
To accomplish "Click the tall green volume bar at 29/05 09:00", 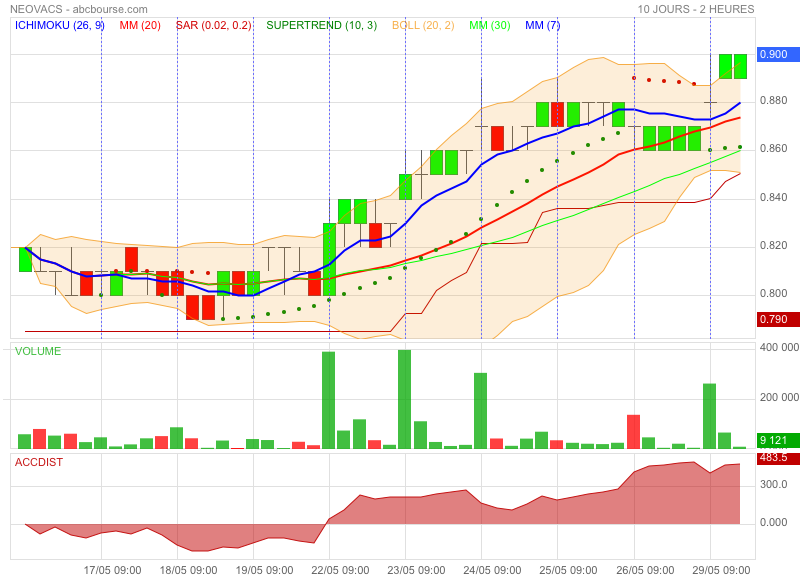I will coord(710,416).
